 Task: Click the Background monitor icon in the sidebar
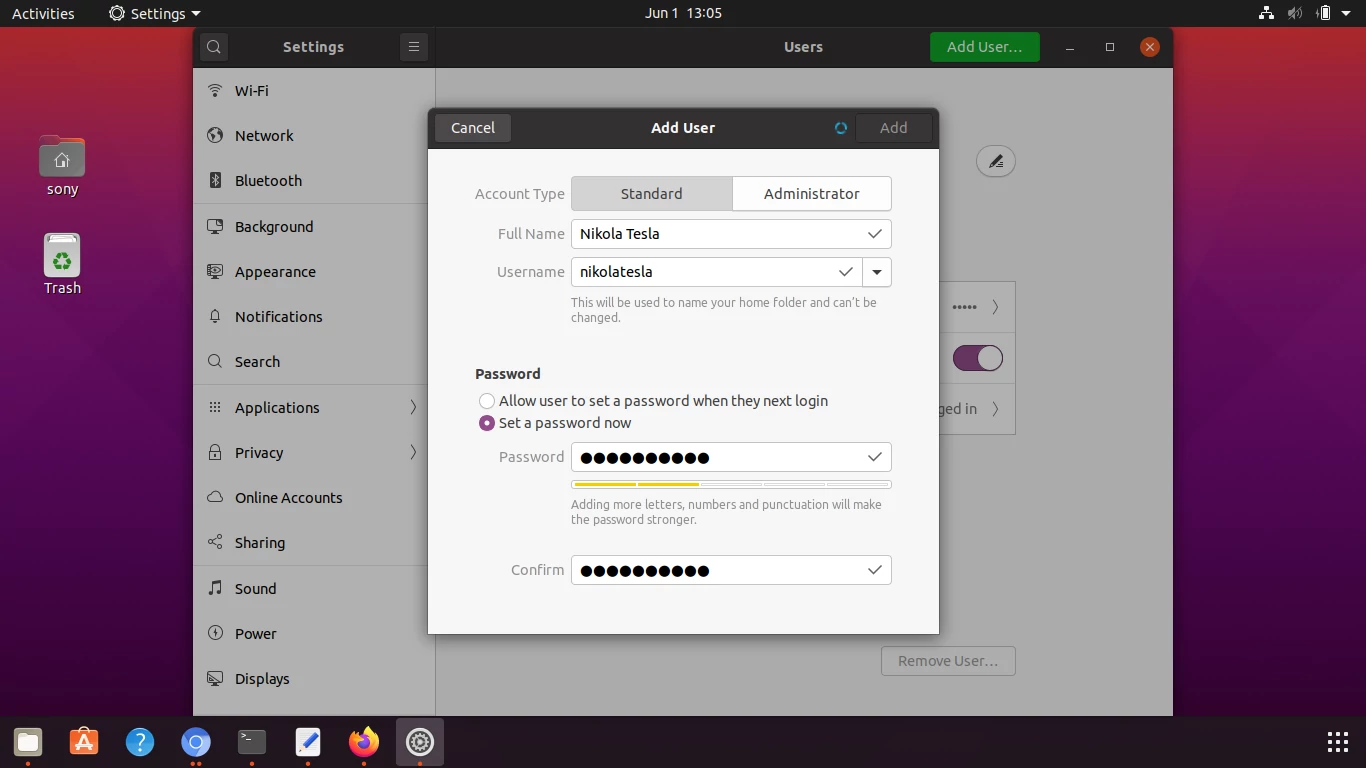215,226
